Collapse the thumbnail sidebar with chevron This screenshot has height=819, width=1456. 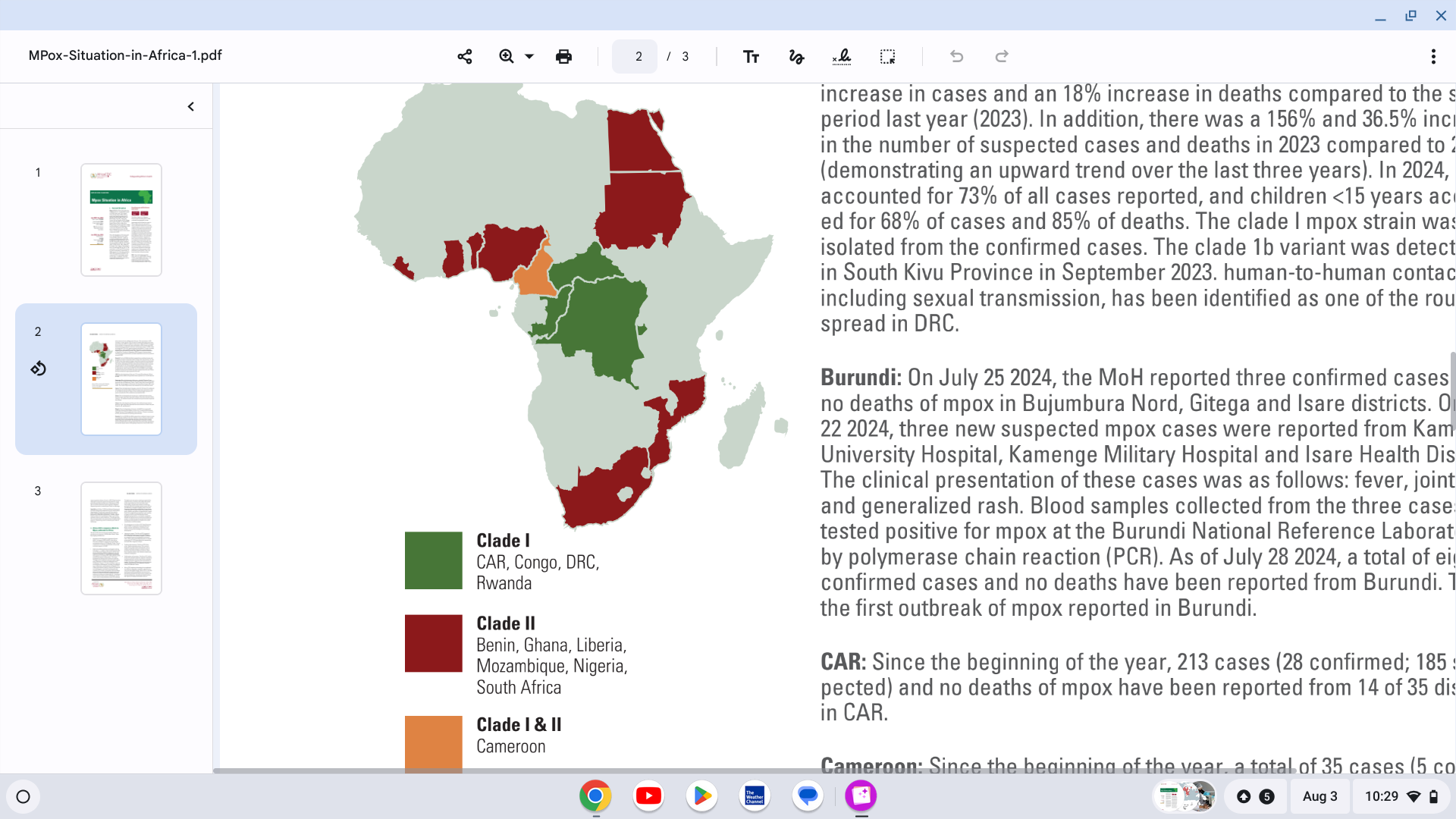click(191, 106)
